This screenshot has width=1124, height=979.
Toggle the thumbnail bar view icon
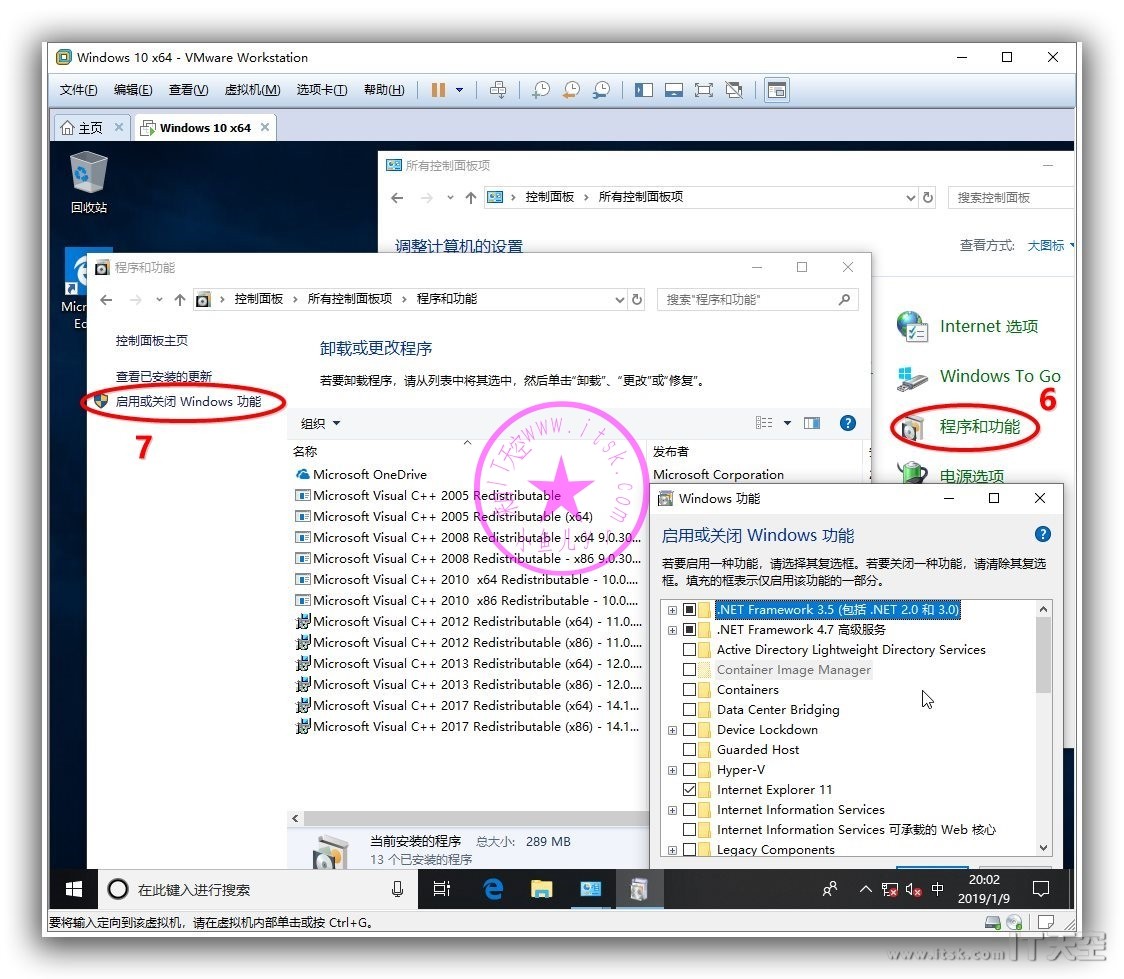tap(674, 90)
